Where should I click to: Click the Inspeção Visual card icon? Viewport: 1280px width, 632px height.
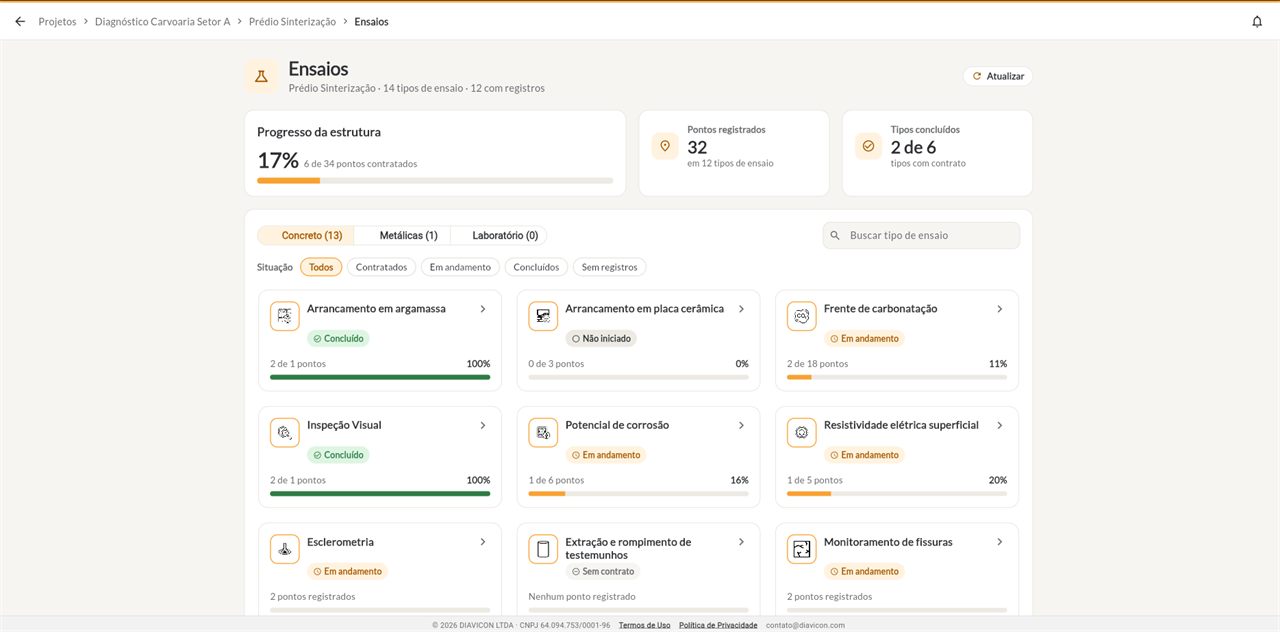(x=285, y=432)
